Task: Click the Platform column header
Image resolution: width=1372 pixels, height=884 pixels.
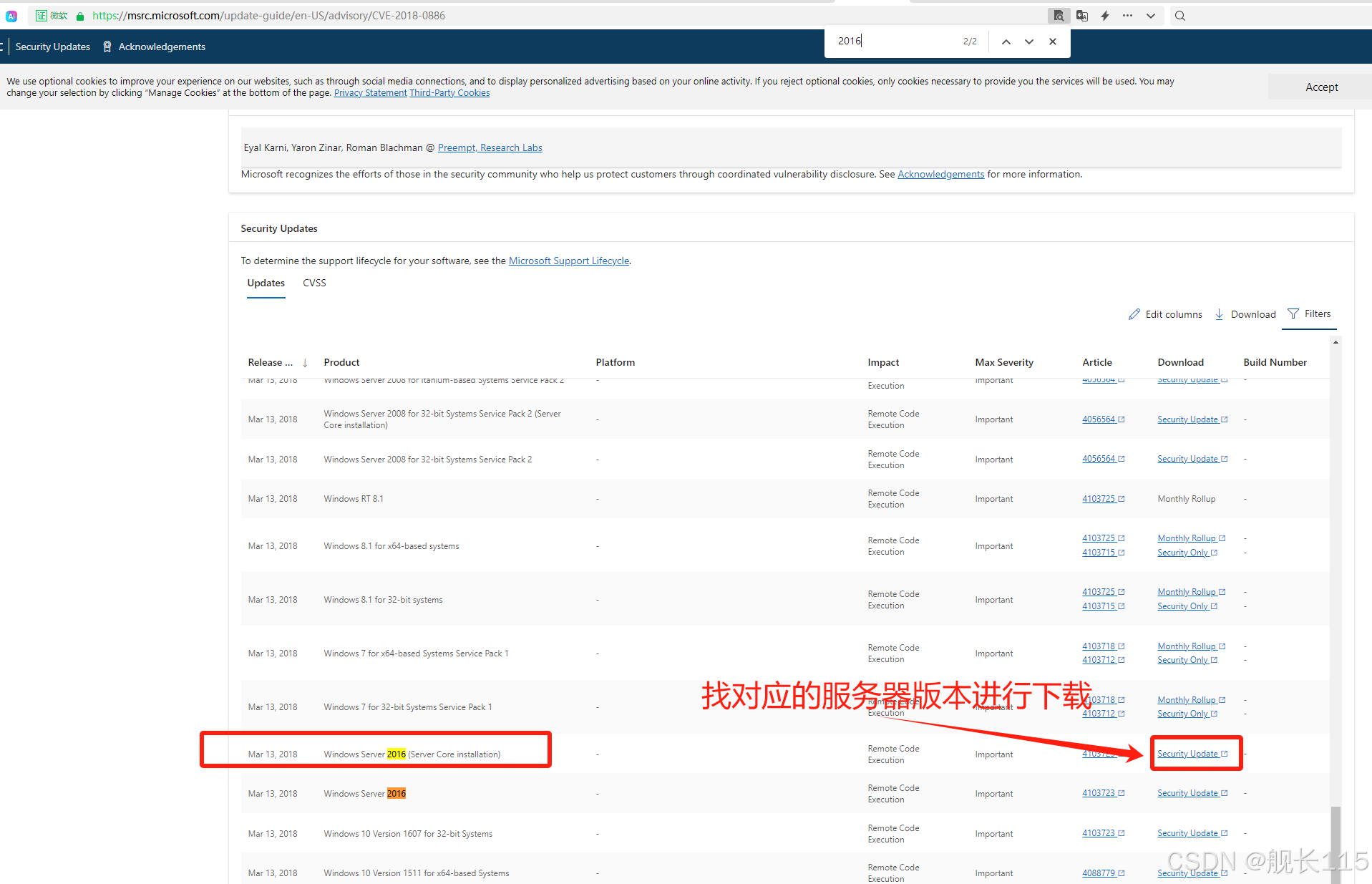Action: coord(615,363)
